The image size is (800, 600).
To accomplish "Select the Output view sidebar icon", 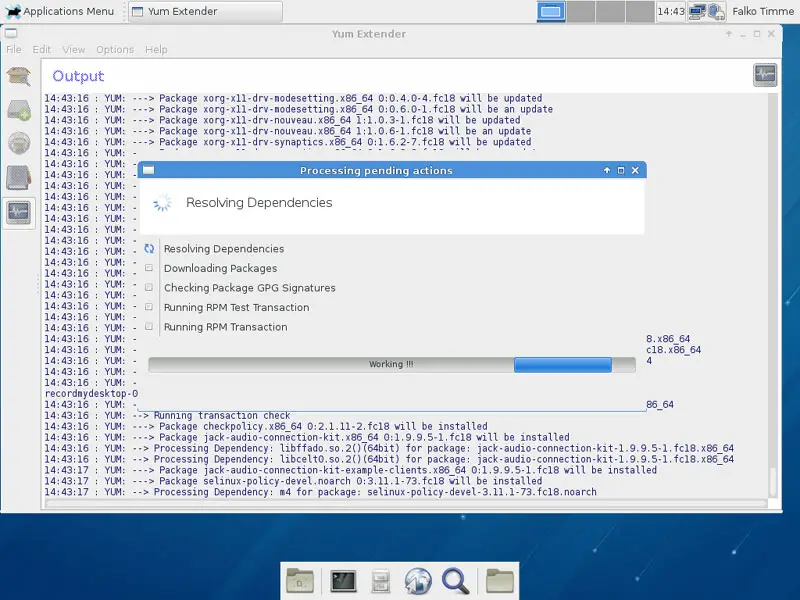I will tap(19, 212).
